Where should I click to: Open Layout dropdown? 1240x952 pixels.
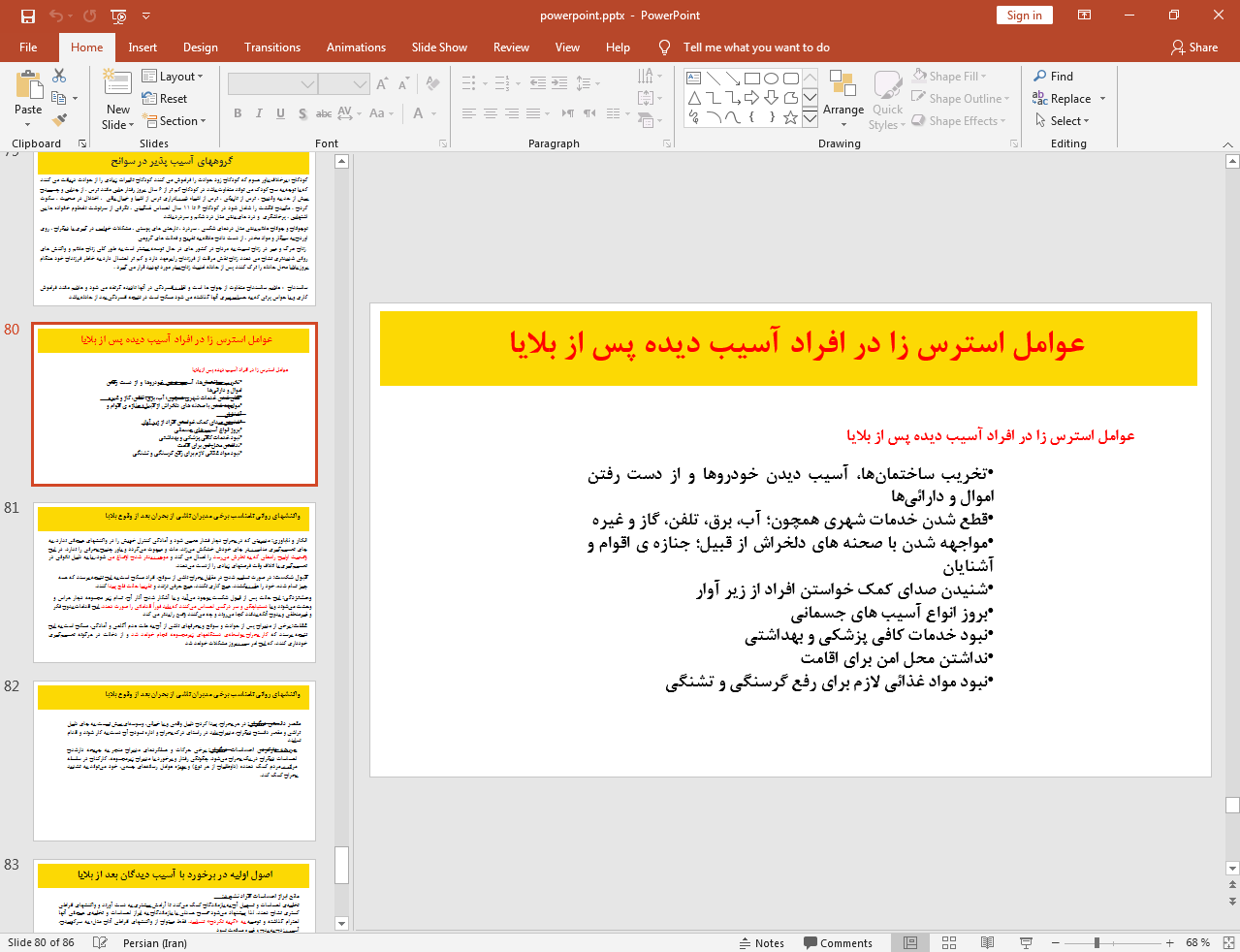tap(173, 77)
